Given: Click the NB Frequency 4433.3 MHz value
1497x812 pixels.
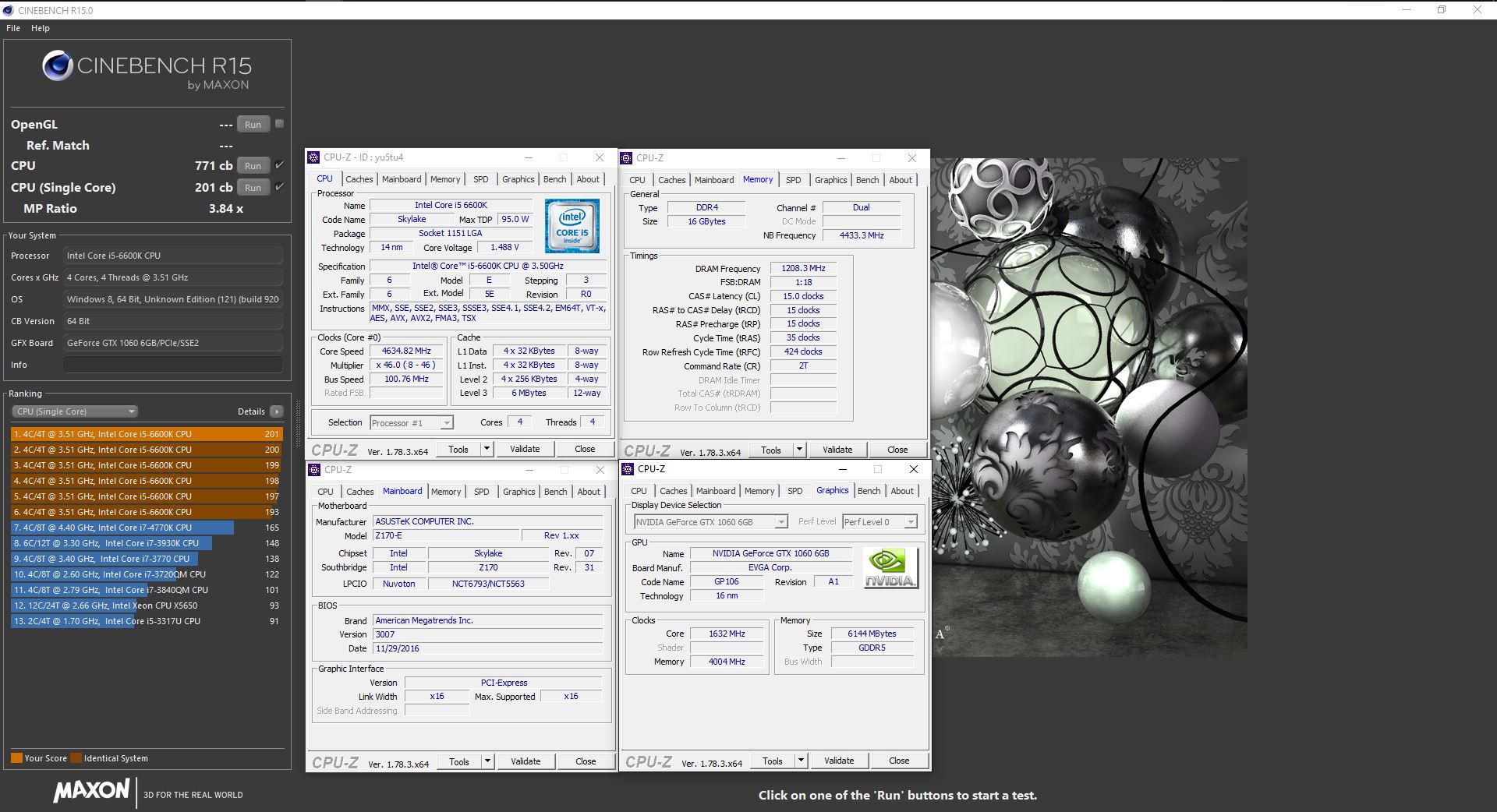Looking at the screenshot, I should [862, 235].
